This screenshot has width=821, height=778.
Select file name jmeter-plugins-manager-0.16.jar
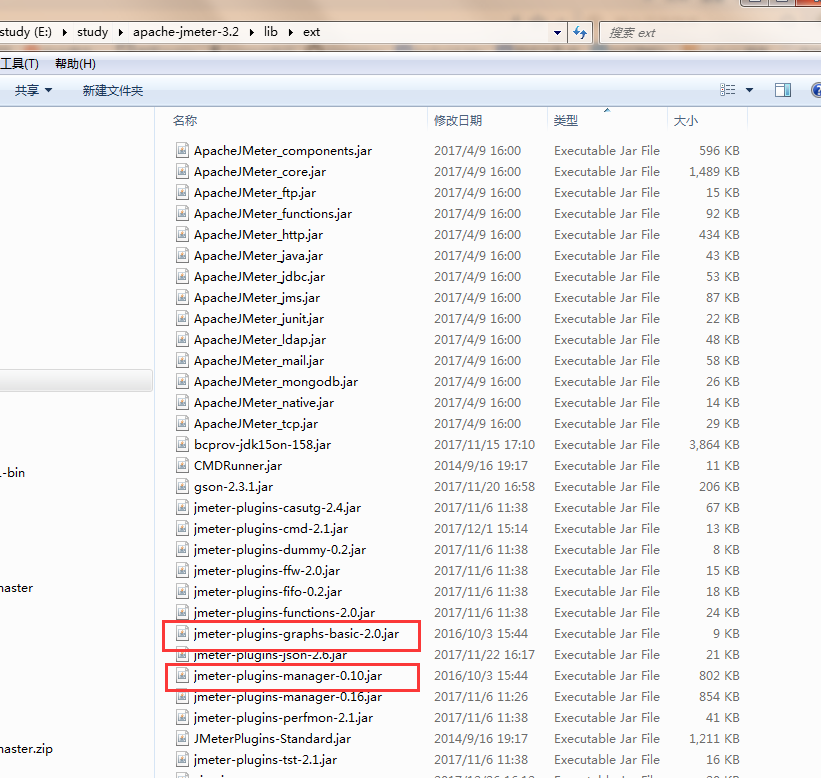click(x=287, y=697)
